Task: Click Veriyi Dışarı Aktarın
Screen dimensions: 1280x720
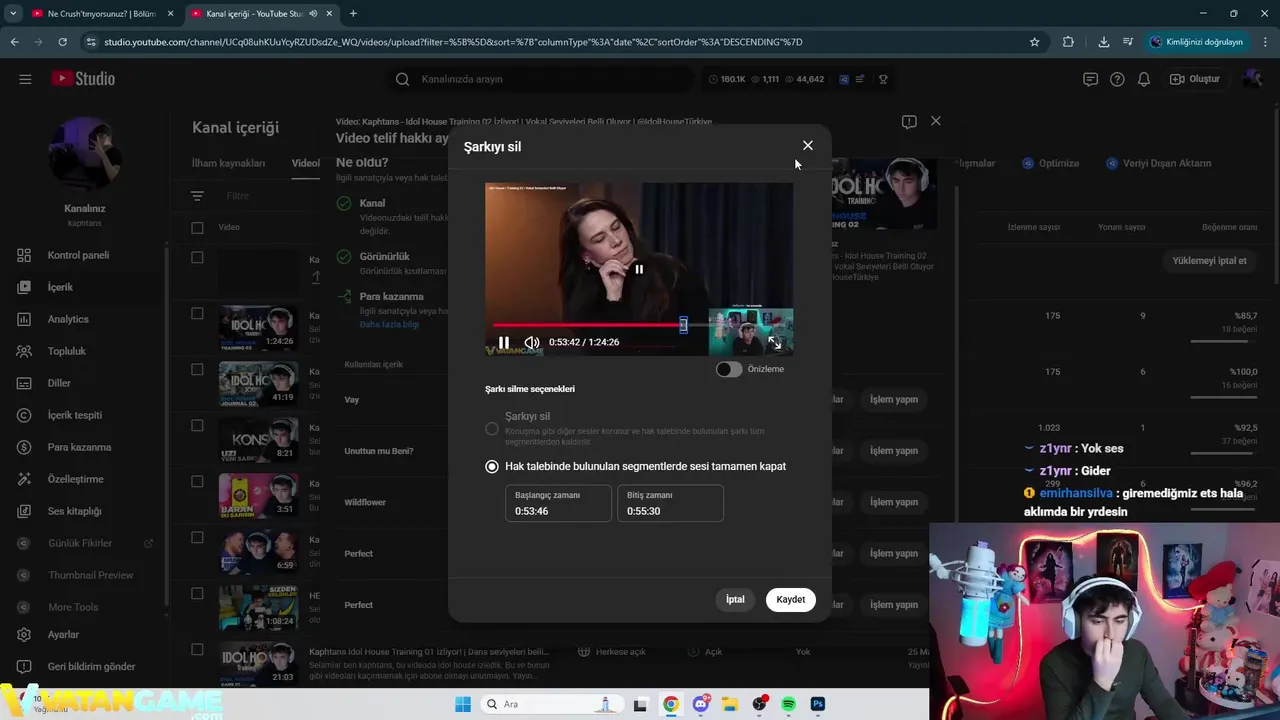Action: [x=1158, y=163]
